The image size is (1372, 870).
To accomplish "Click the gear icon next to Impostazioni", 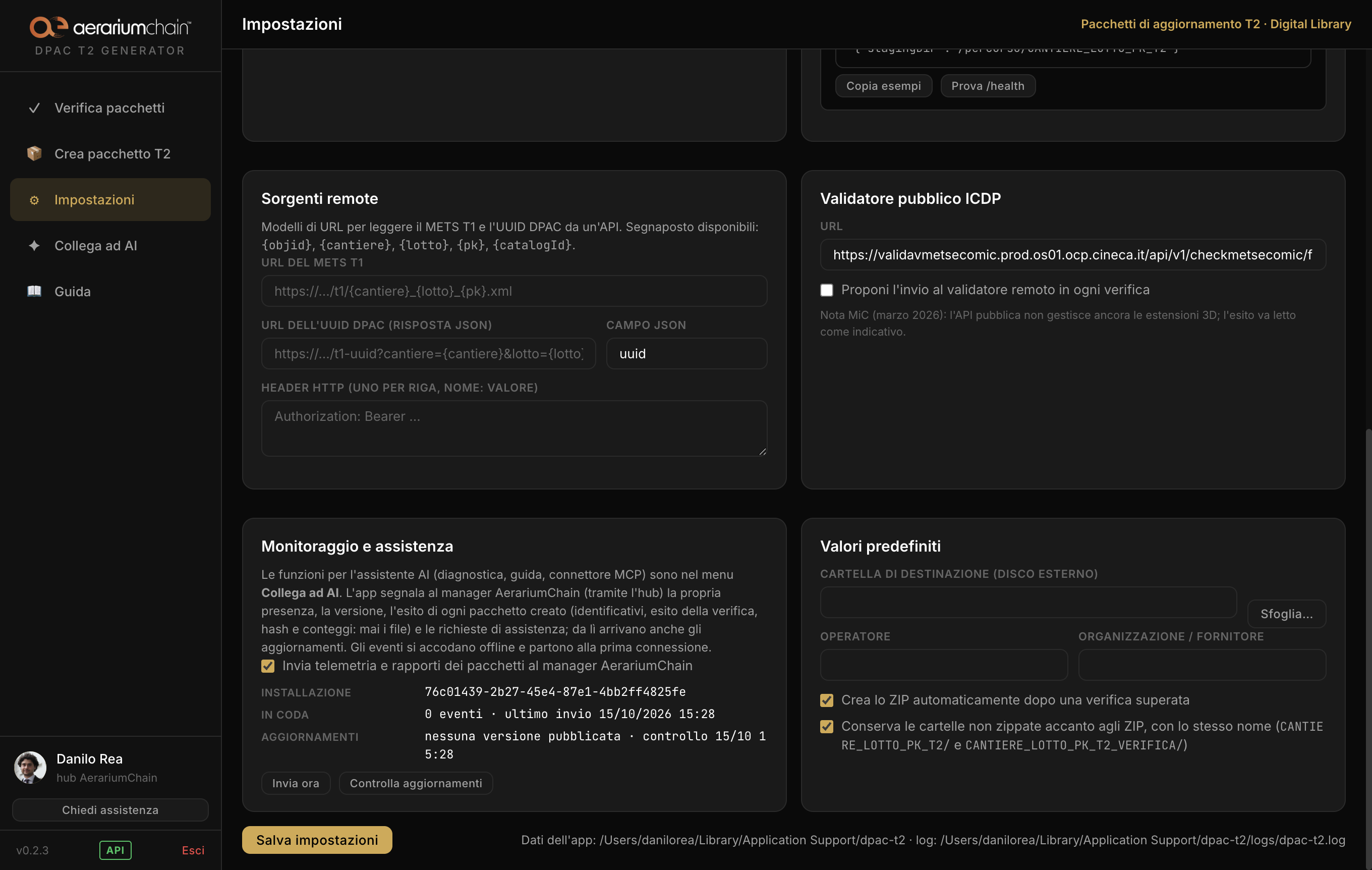I will (x=34, y=200).
